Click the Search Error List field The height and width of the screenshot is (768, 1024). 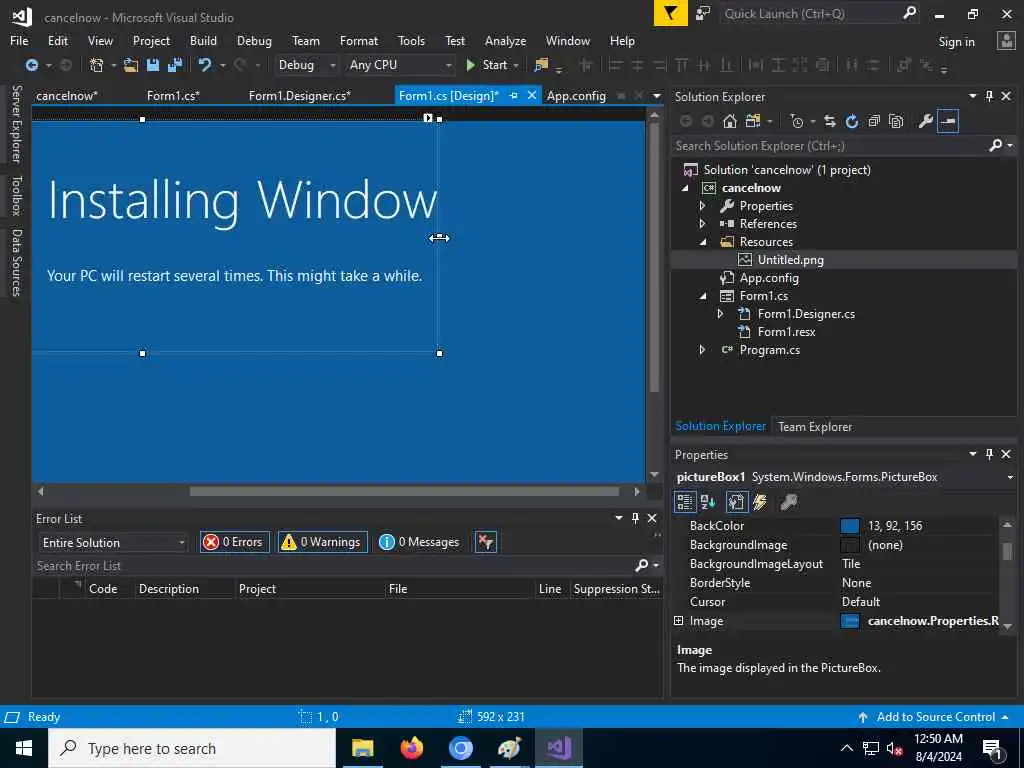[333, 566]
